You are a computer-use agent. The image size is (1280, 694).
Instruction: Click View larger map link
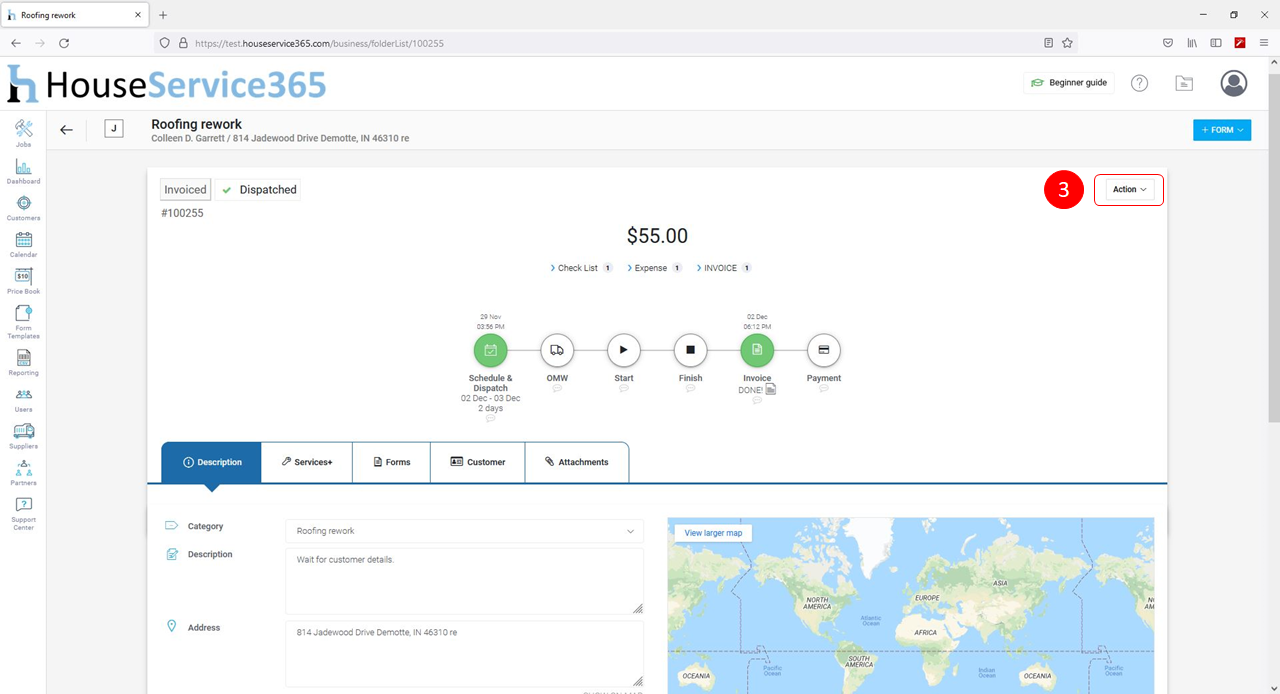tap(713, 533)
